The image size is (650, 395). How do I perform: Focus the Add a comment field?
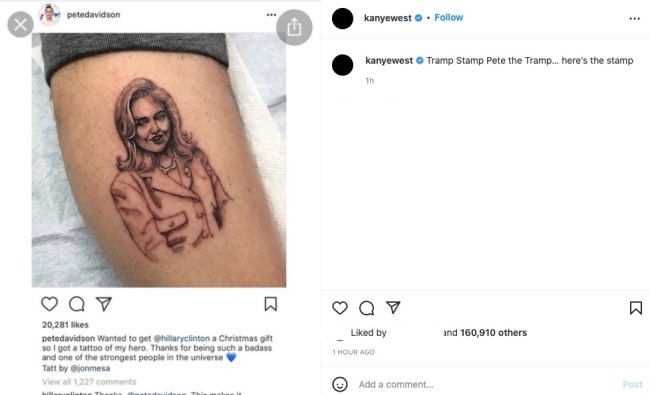click(483, 384)
